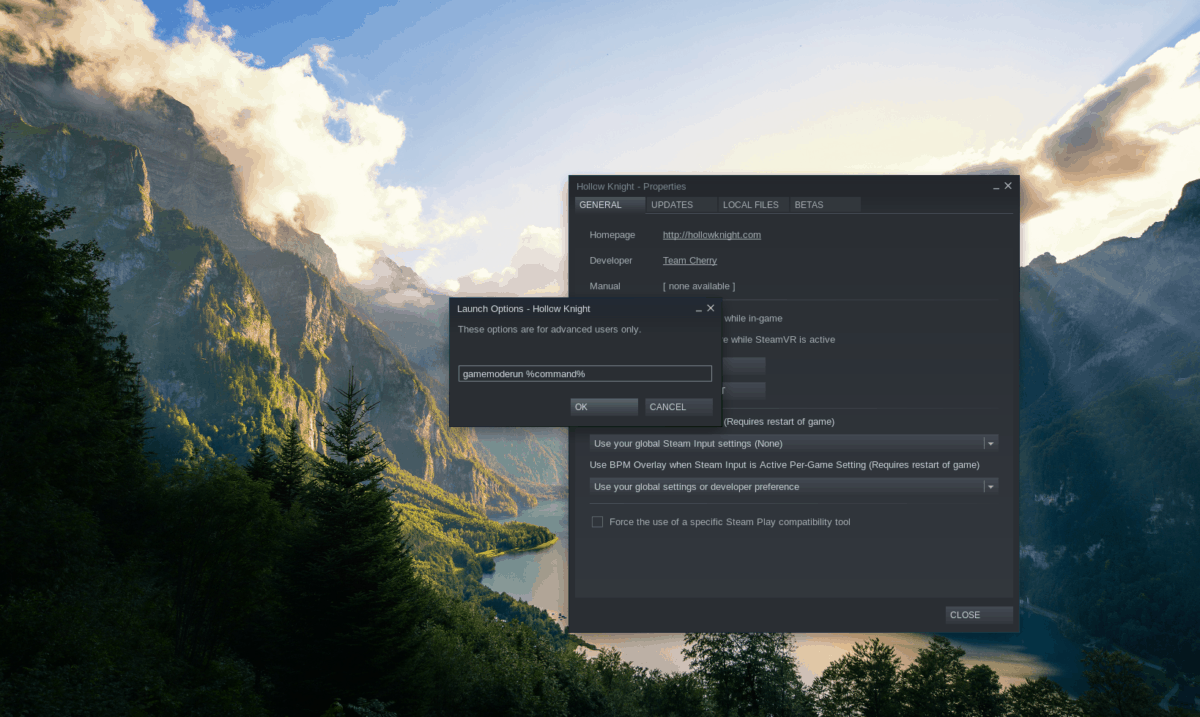Click the 'Launch Options - Hollow Knight' title bar
This screenshot has width=1200, height=717.
coord(524,309)
